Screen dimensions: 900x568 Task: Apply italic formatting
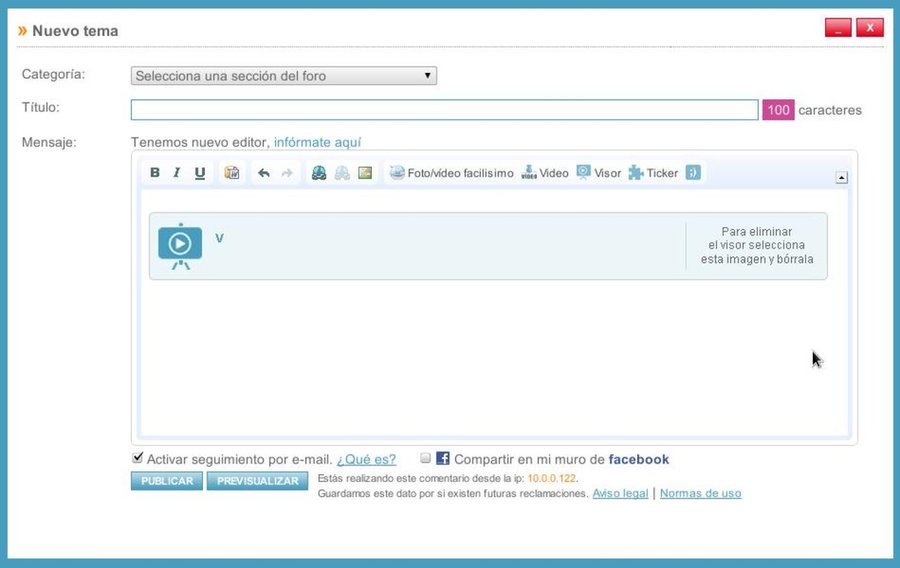(x=176, y=173)
